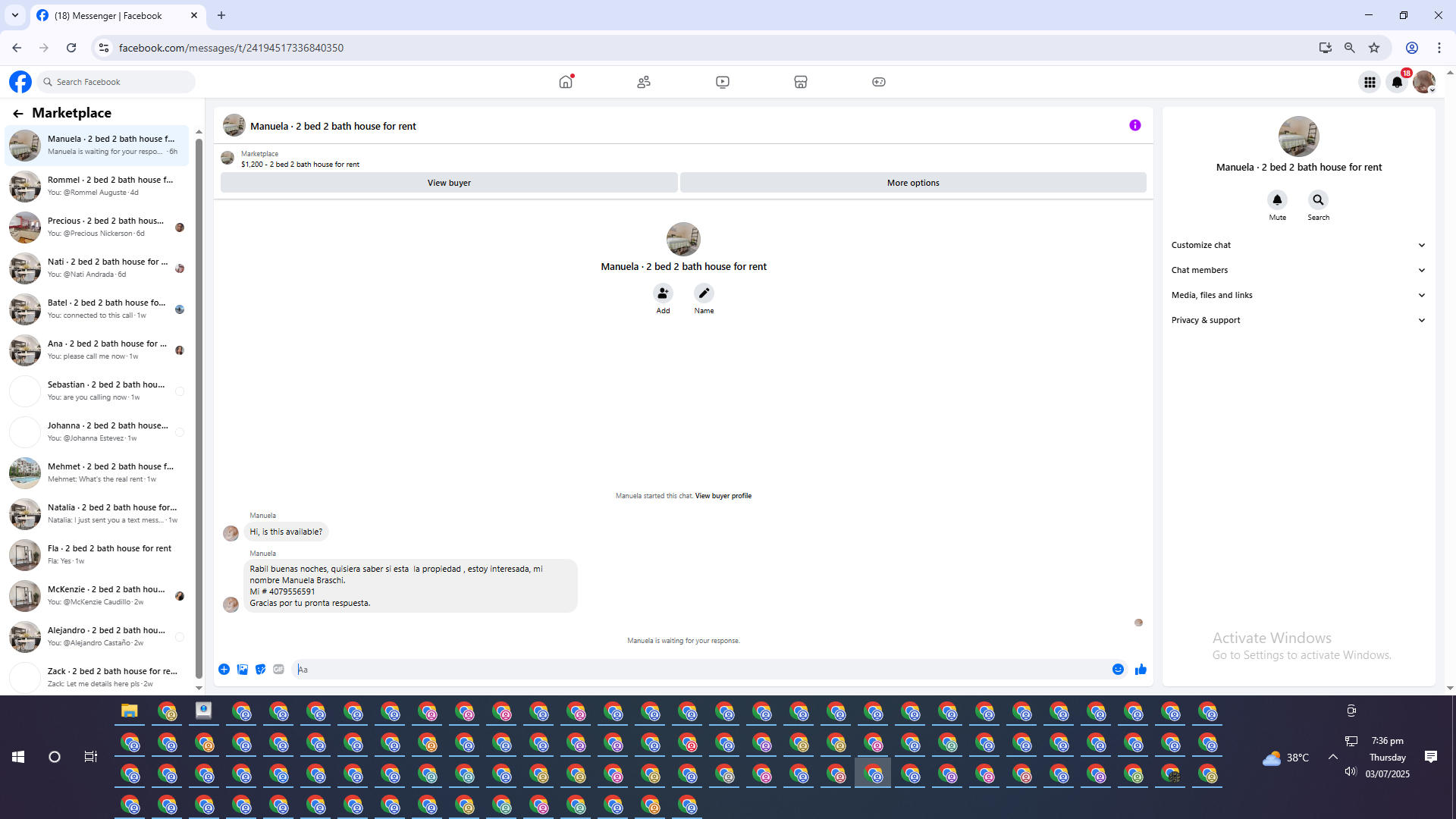Open Facebook notifications bell

(x=1397, y=82)
